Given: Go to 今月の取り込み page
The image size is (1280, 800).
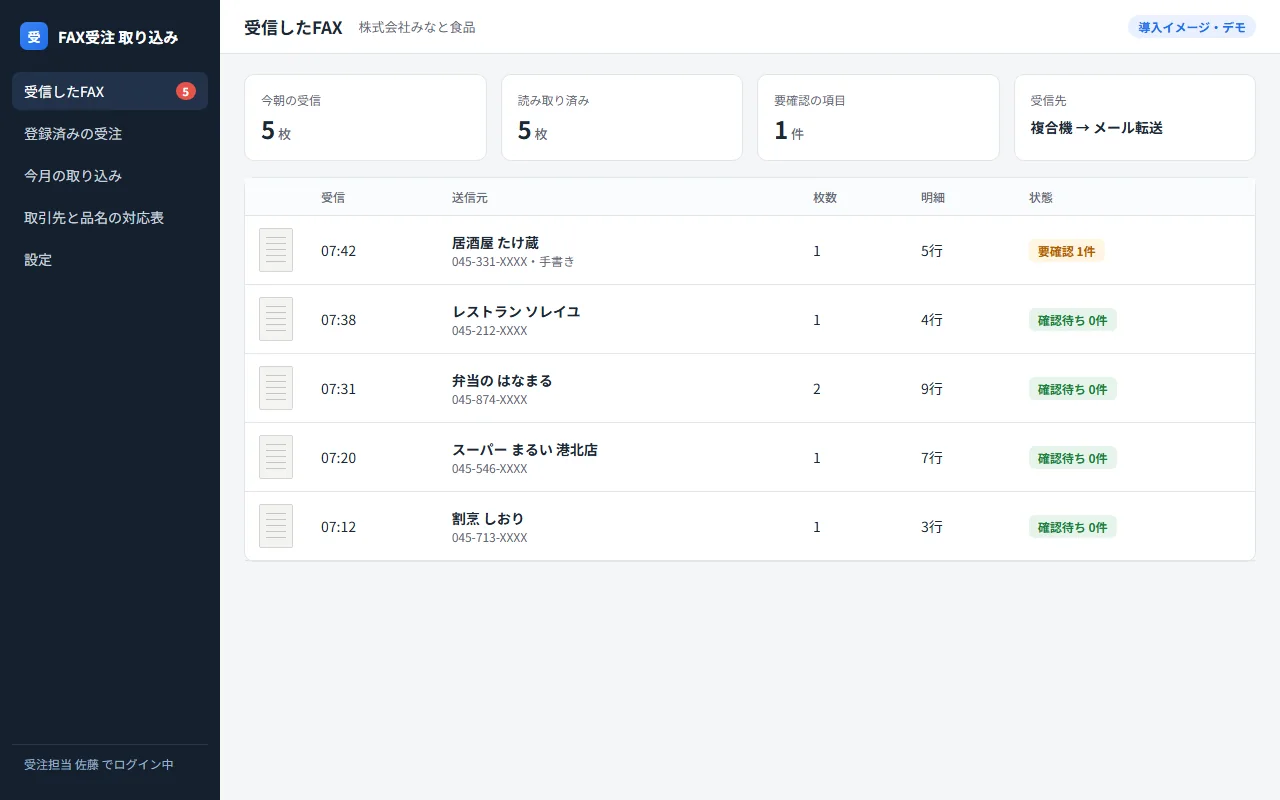Looking at the screenshot, I should tap(110, 175).
